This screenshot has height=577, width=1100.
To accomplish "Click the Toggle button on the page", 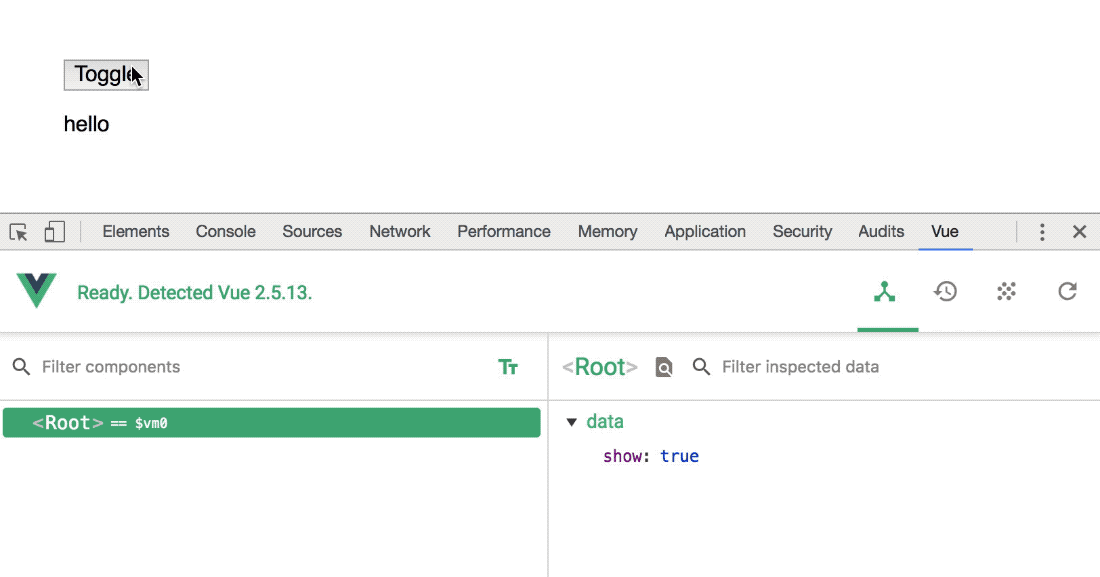I will [105, 75].
